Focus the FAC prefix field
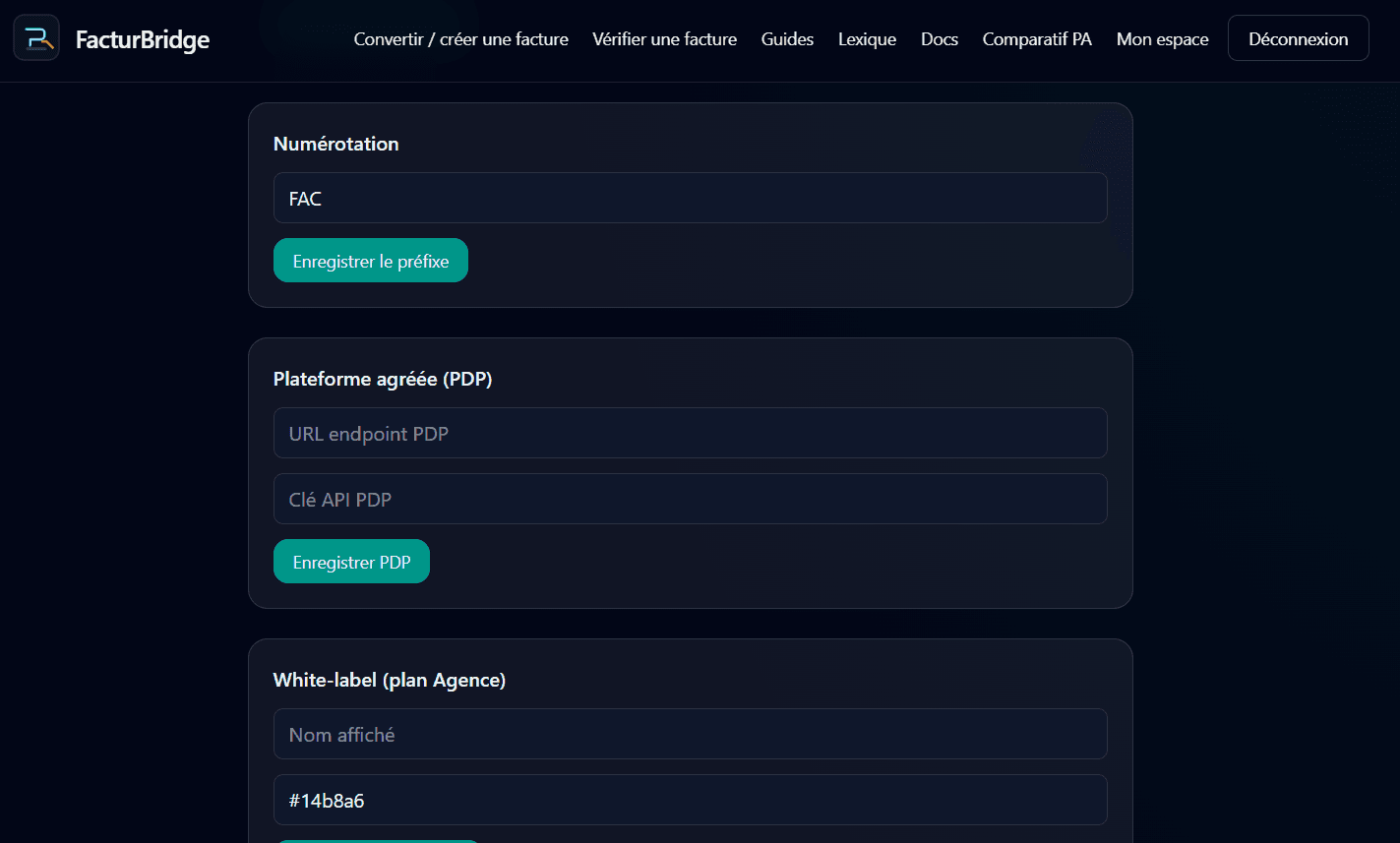The height and width of the screenshot is (843, 1400). (691, 198)
